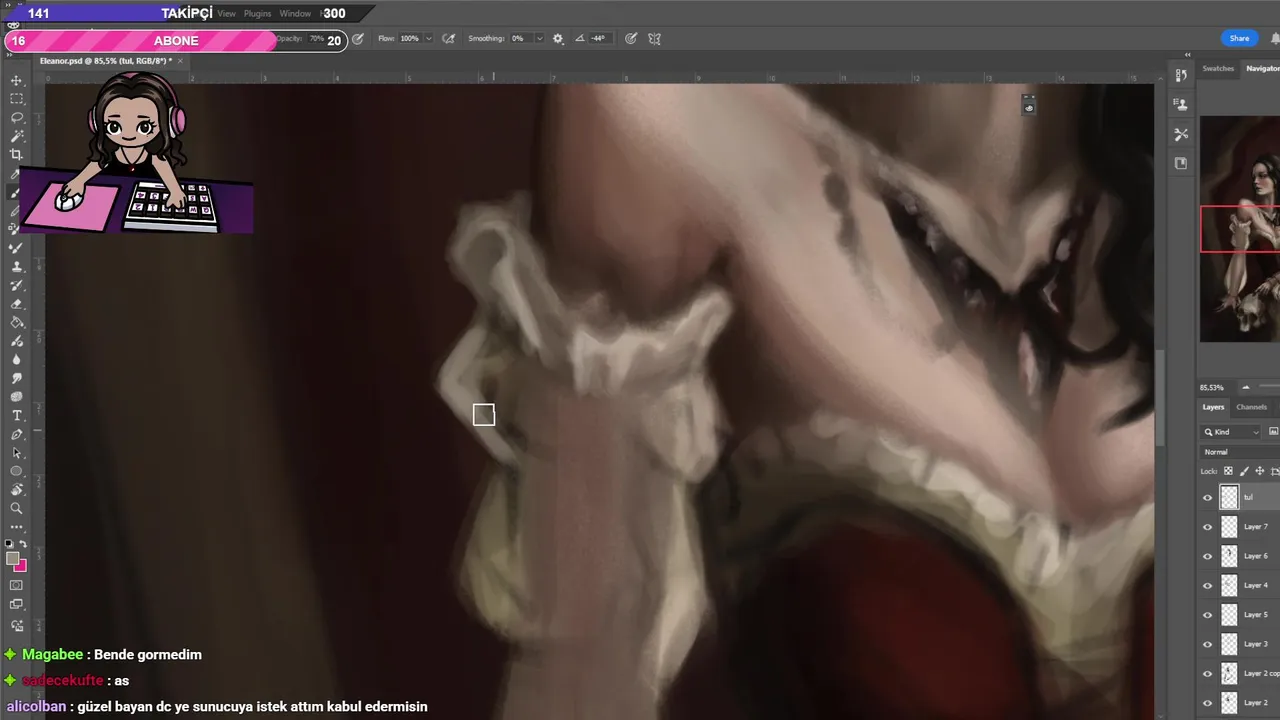Select the Zoom magnifier tool
The width and height of the screenshot is (1280, 720).
click(x=16, y=508)
